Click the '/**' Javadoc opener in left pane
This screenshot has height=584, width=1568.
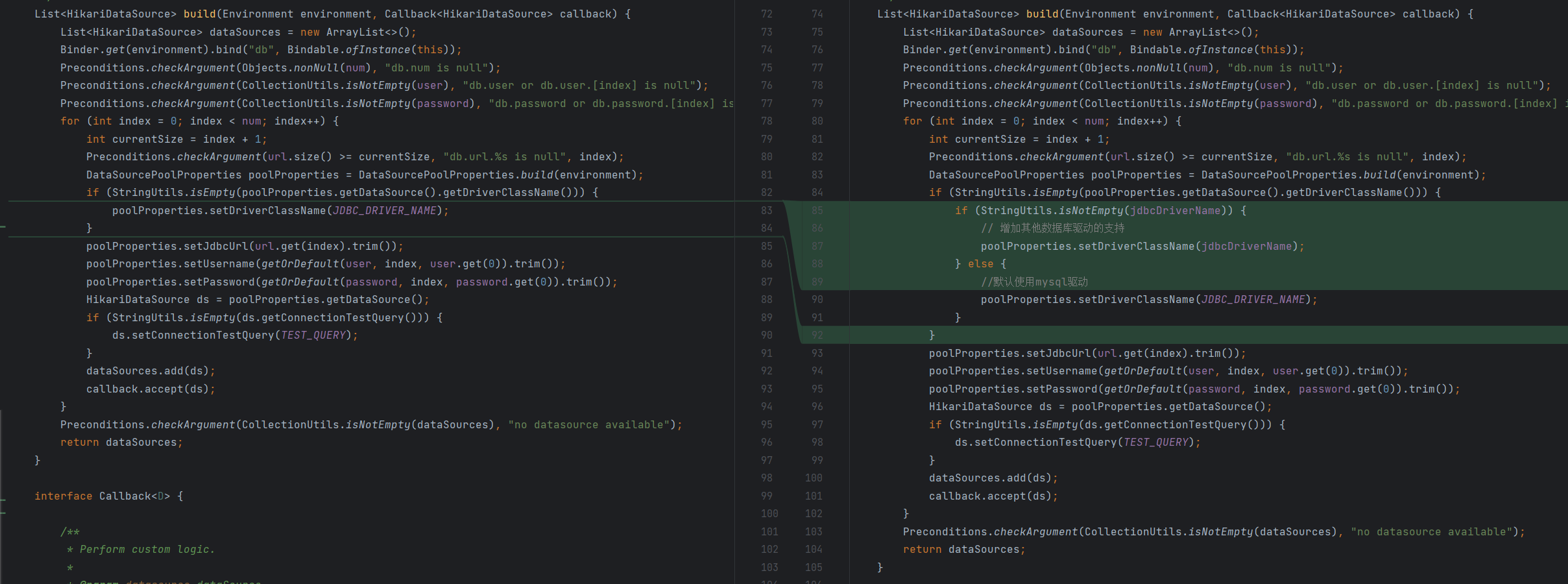(70, 531)
